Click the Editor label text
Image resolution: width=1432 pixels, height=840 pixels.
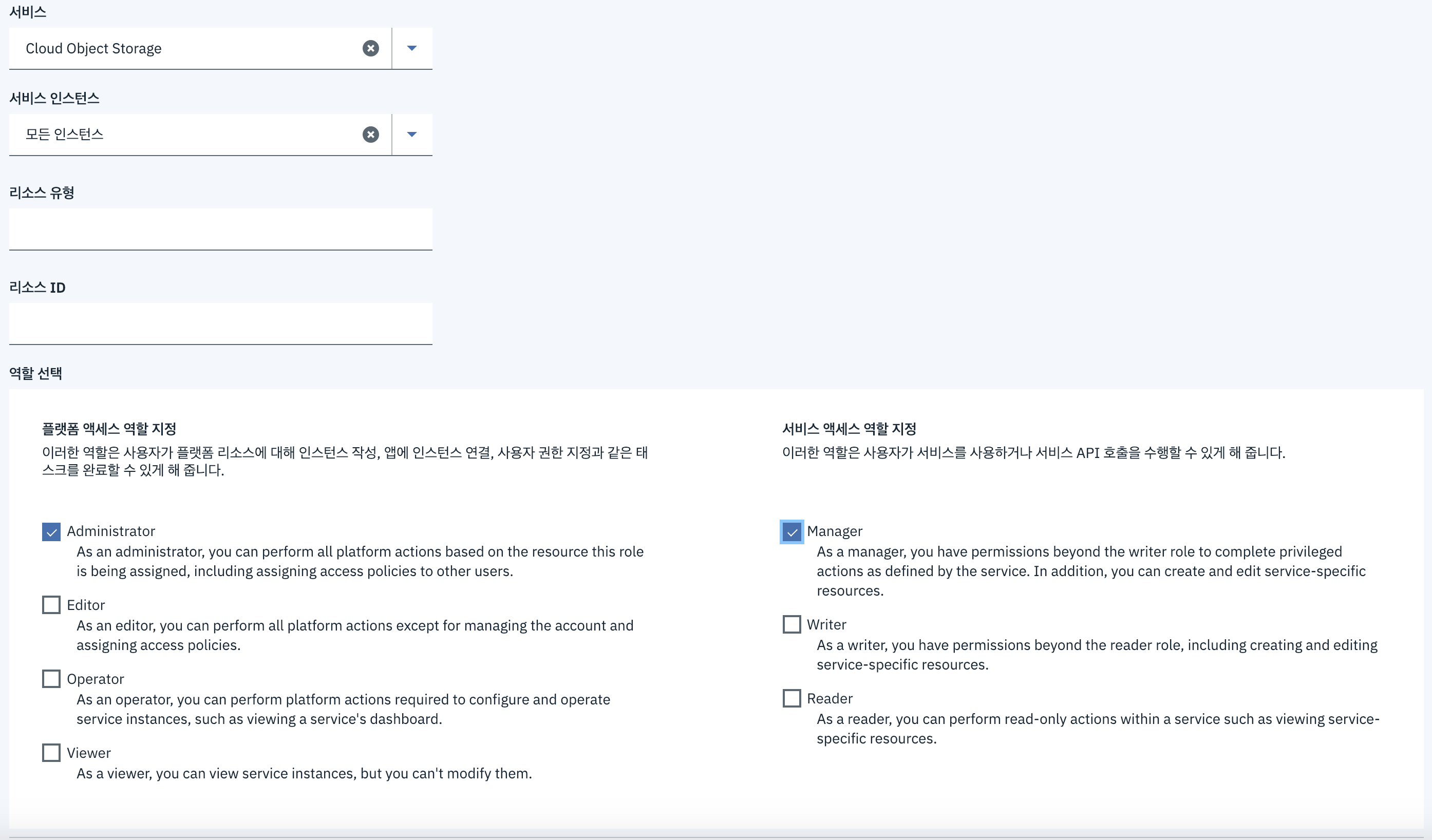click(86, 605)
